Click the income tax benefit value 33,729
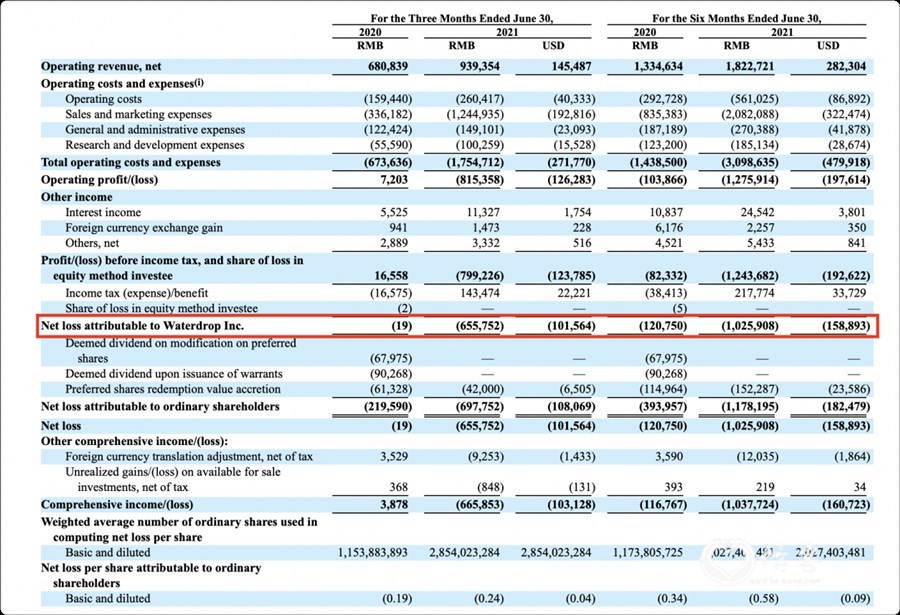 tap(849, 293)
